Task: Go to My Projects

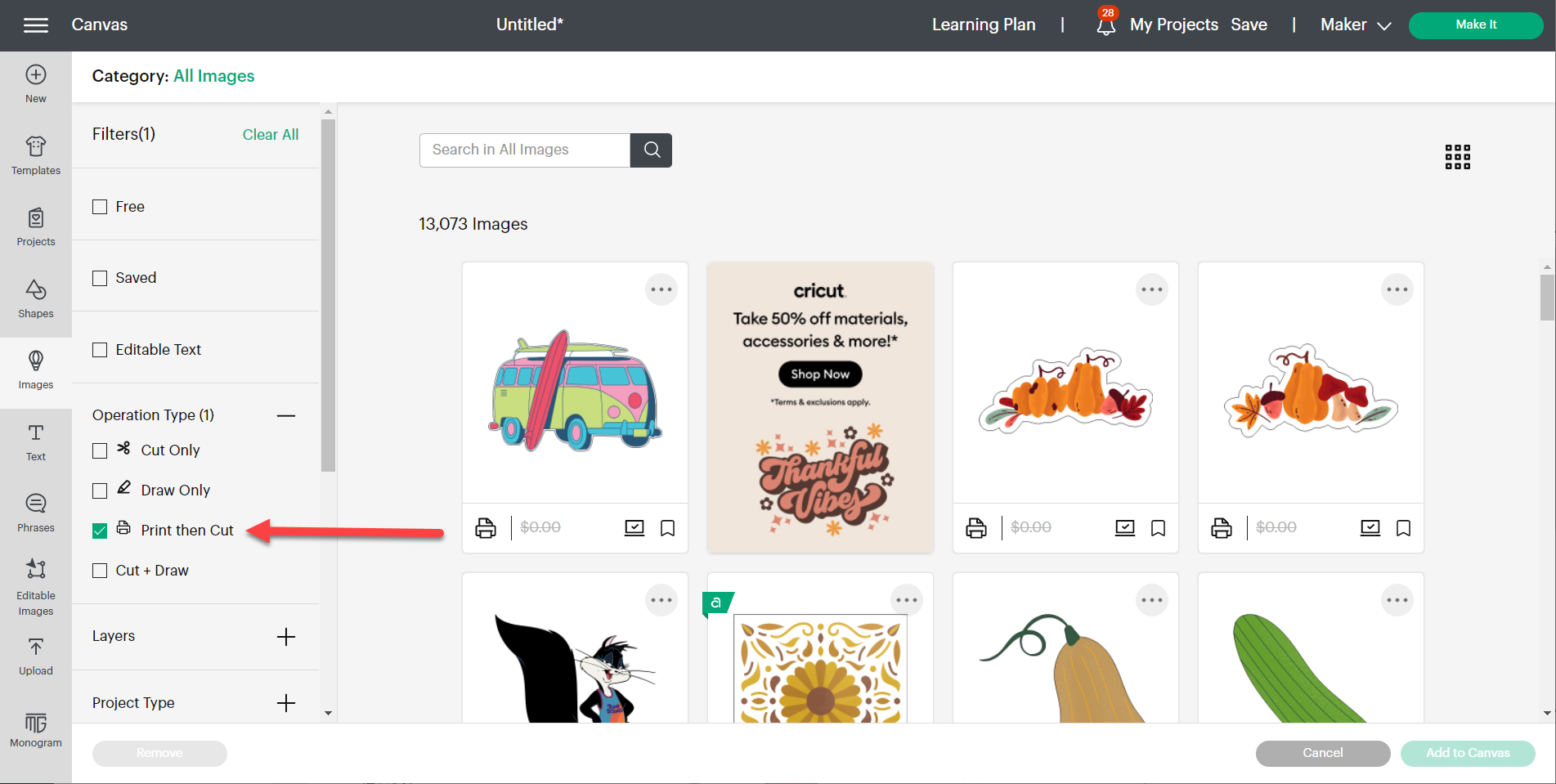Action: click(x=1174, y=25)
